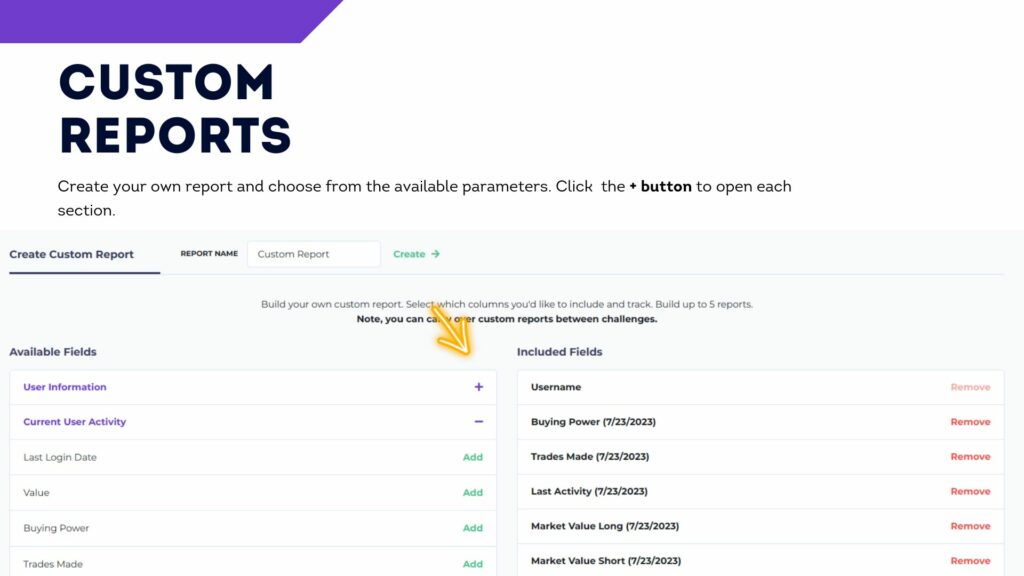Add the Buying Power field
Image resolution: width=1024 pixels, height=576 pixels.
(473, 528)
